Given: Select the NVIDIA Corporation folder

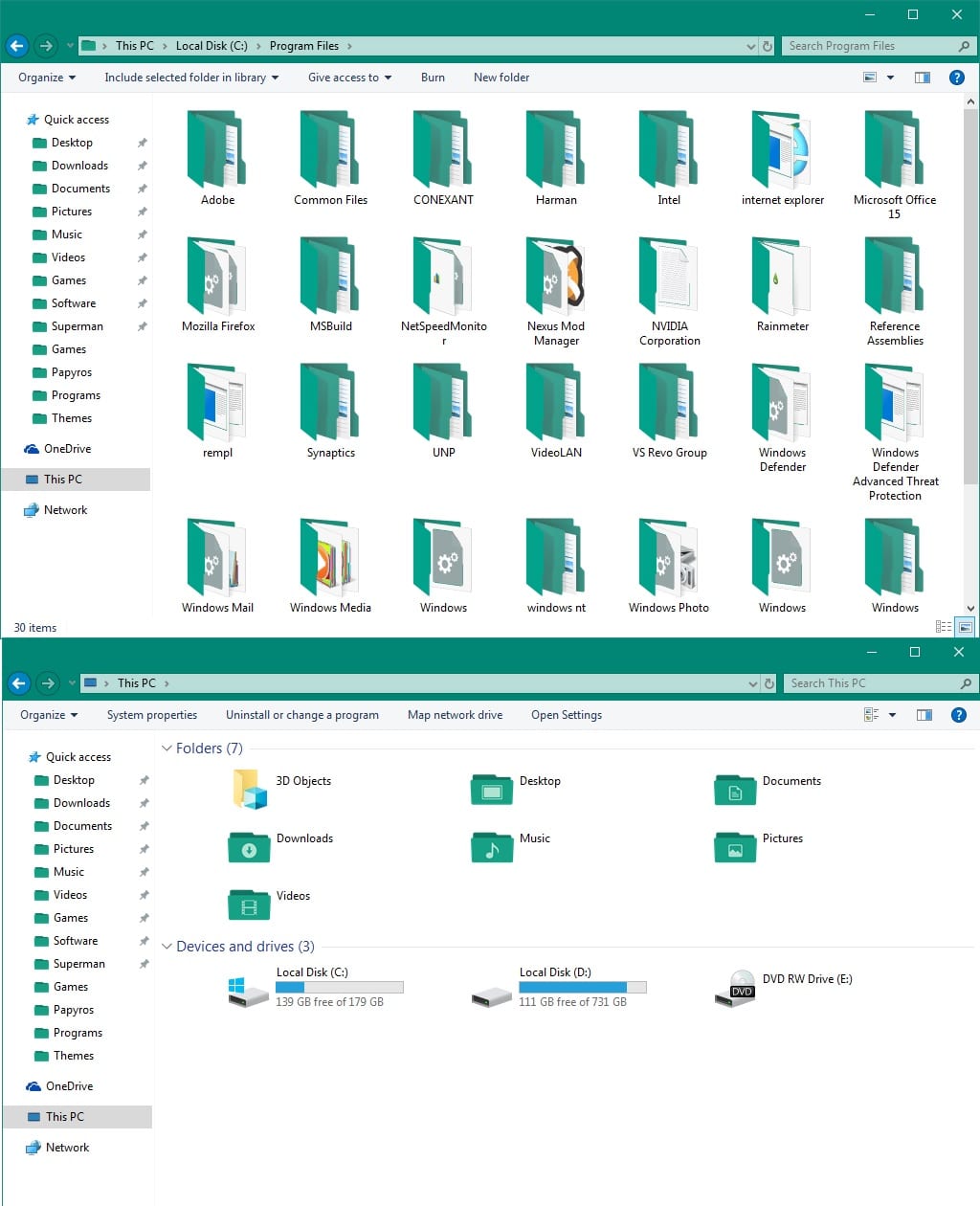Looking at the screenshot, I should point(668,278).
